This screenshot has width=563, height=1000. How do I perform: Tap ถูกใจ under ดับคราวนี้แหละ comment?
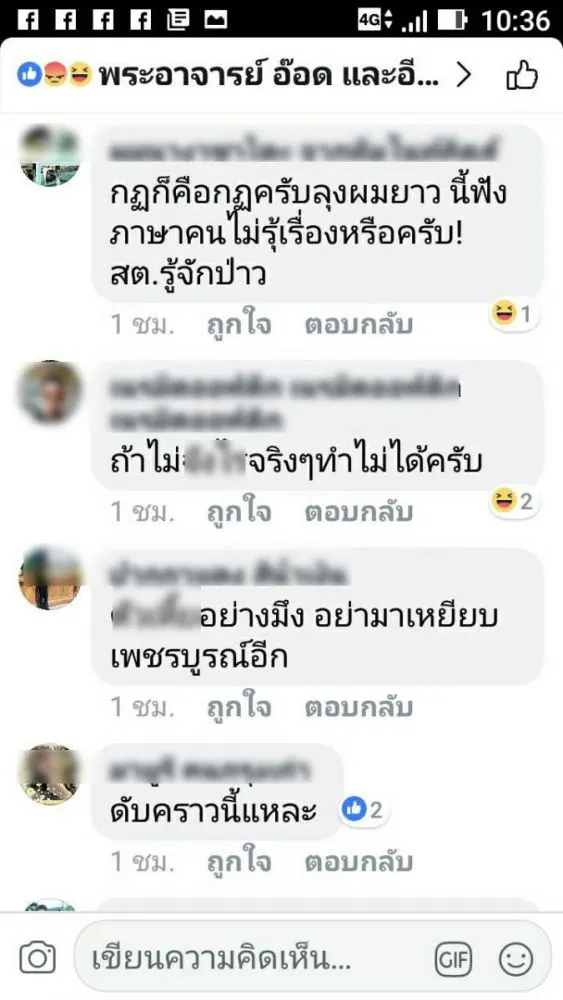238,862
